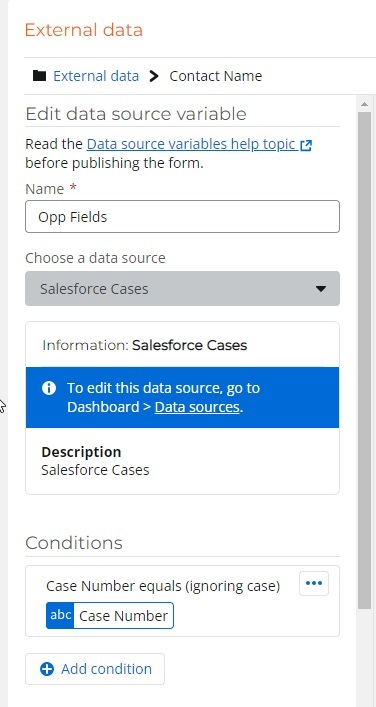
Task: Open the Data source variables help topic
Action: [x=191, y=144]
